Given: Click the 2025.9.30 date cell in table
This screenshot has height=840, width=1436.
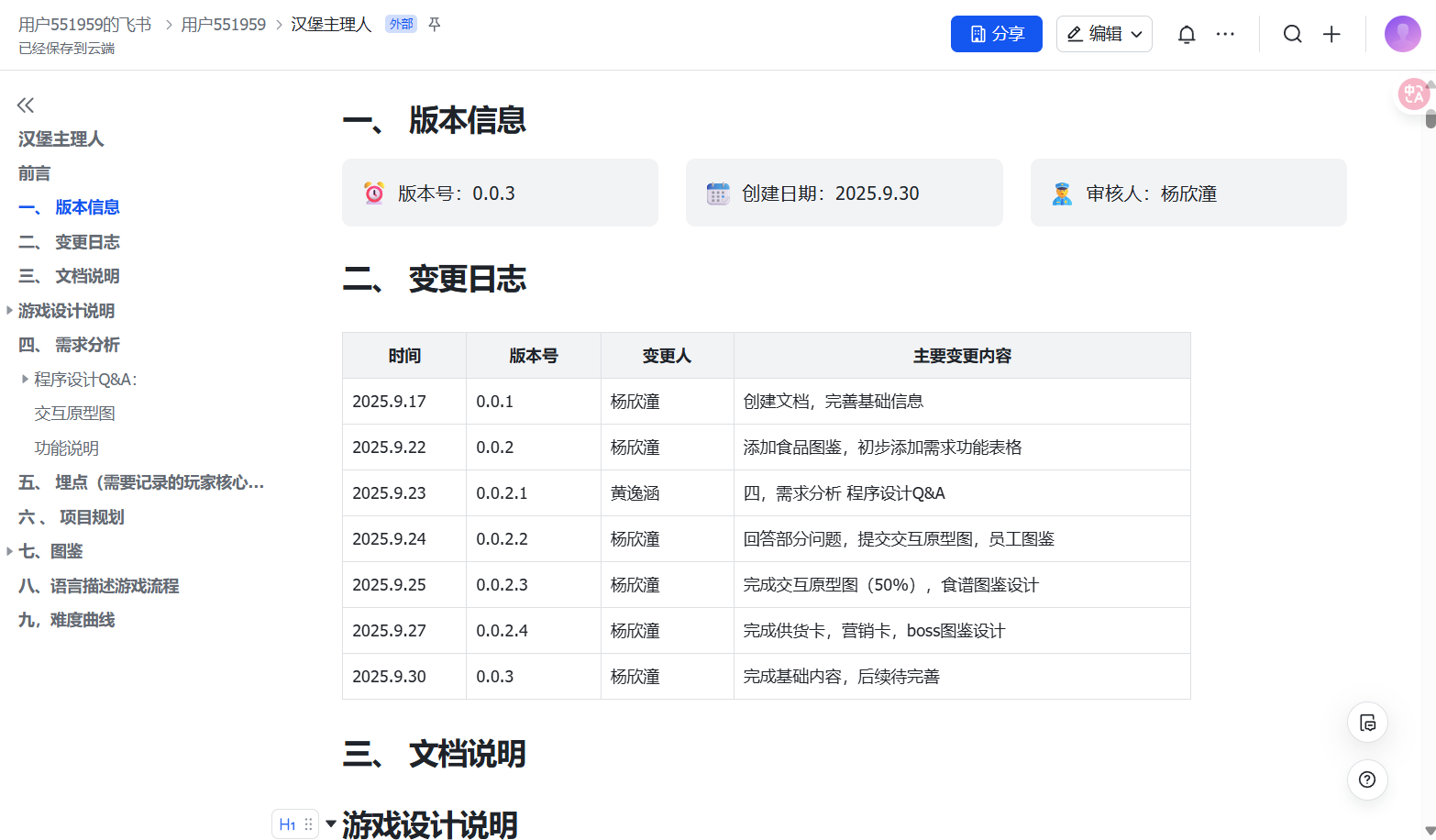Looking at the screenshot, I should tap(404, 677).
